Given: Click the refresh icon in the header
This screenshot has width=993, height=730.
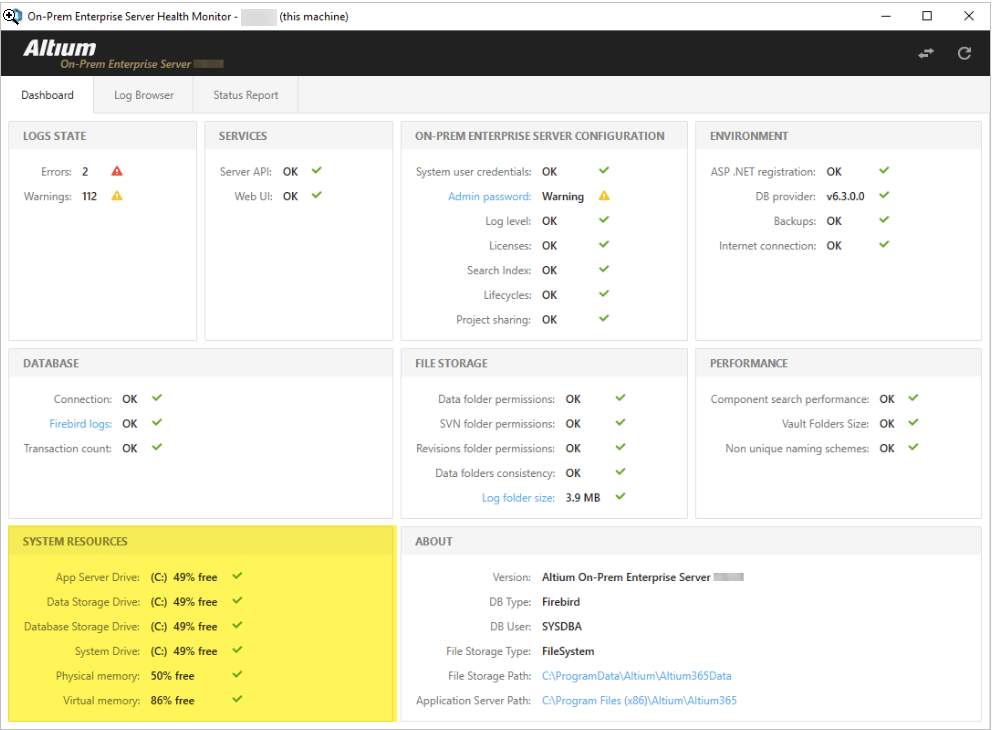Looking at the screenshot, I should [964, 54].
